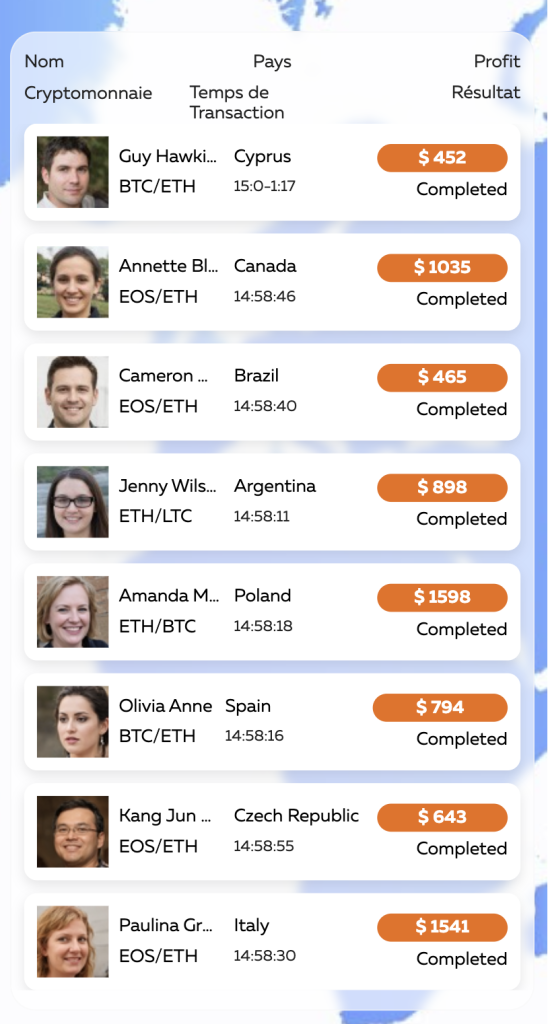Click Jenny Wilson's avatar with glasses
This screenshot has height=1024, width=548.
click(x=73, y=502)
